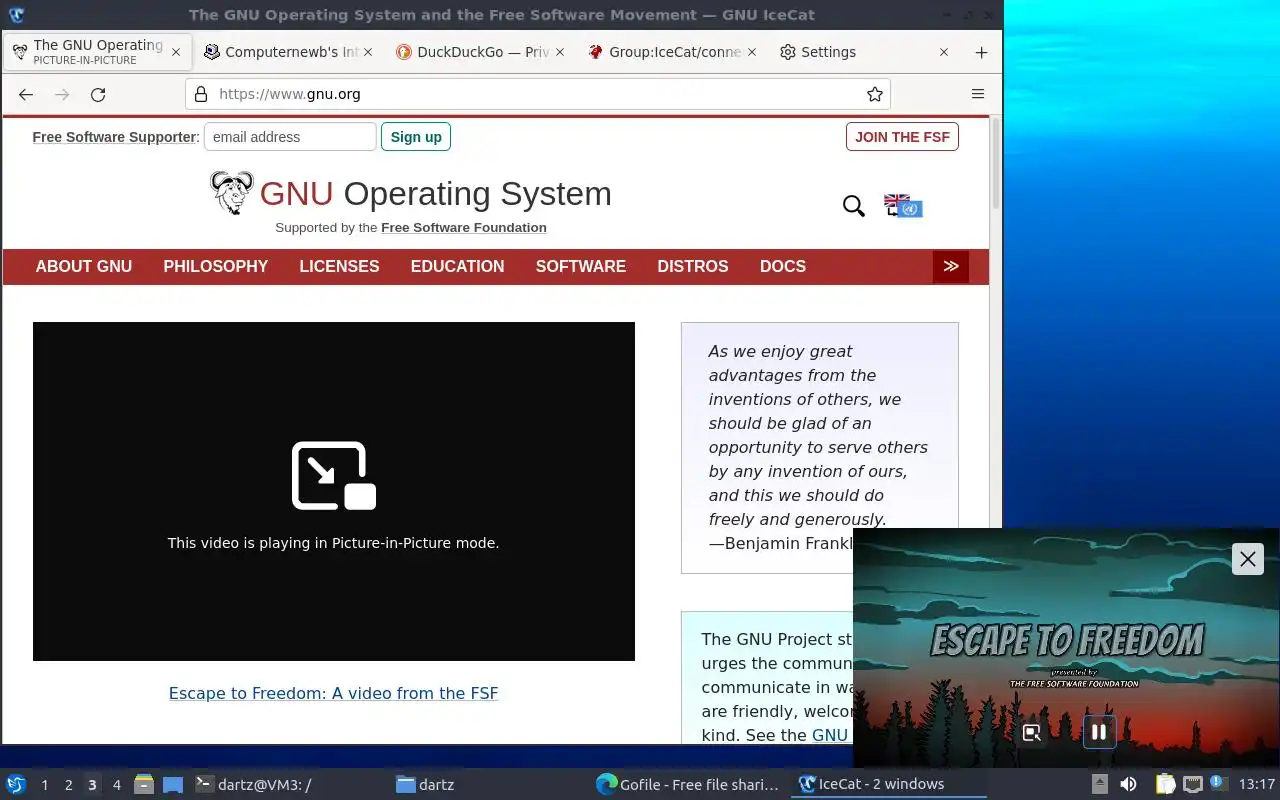Image resolution: width=1280 pixels, height=800 pixels.
Task: Pause the Picture-in-Picture video
Action: point(1099,732)
